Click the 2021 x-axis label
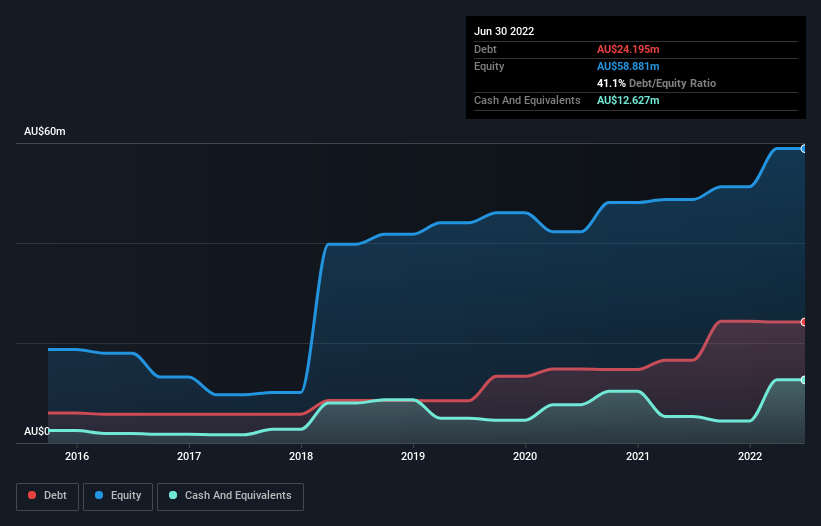821x526 pixels. point(638,456)
